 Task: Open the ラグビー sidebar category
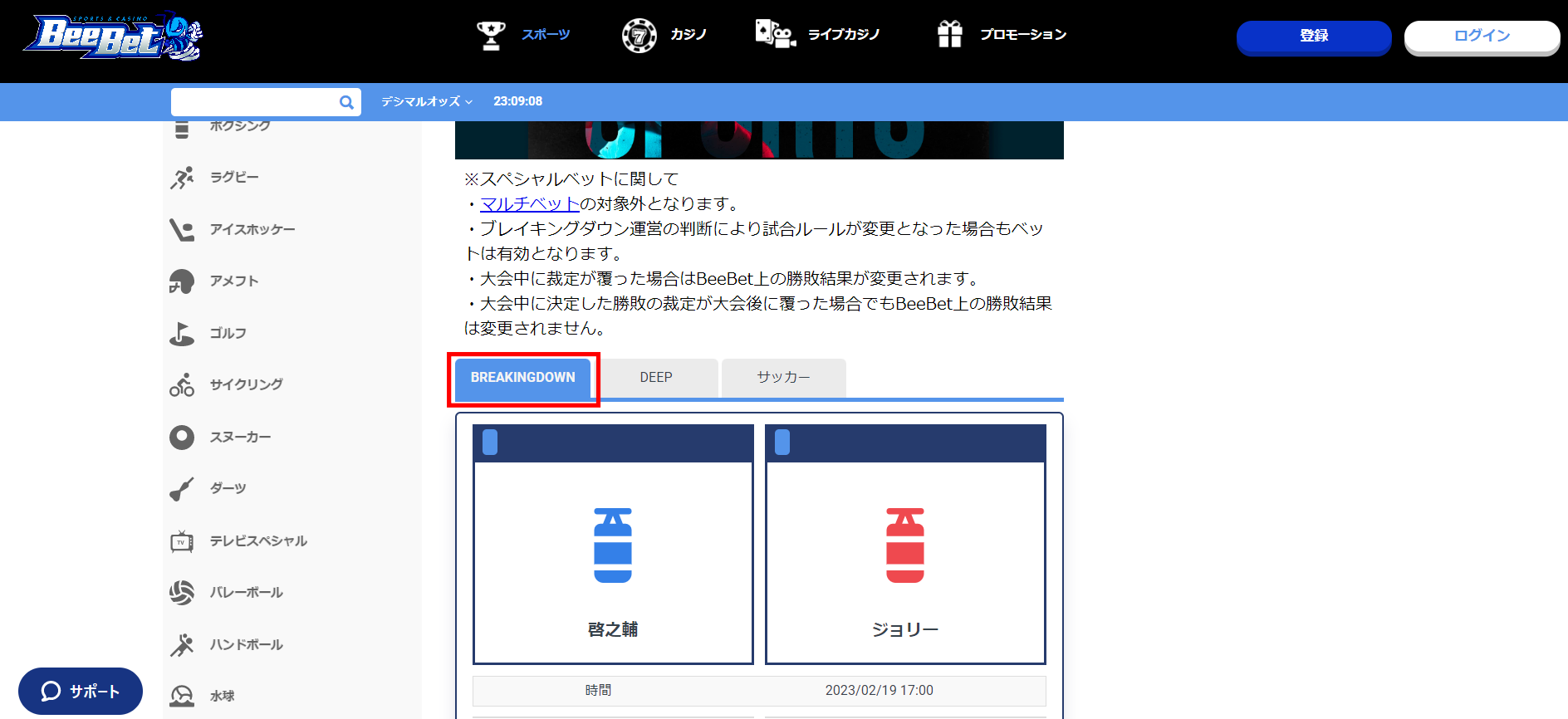coord(234,178)
